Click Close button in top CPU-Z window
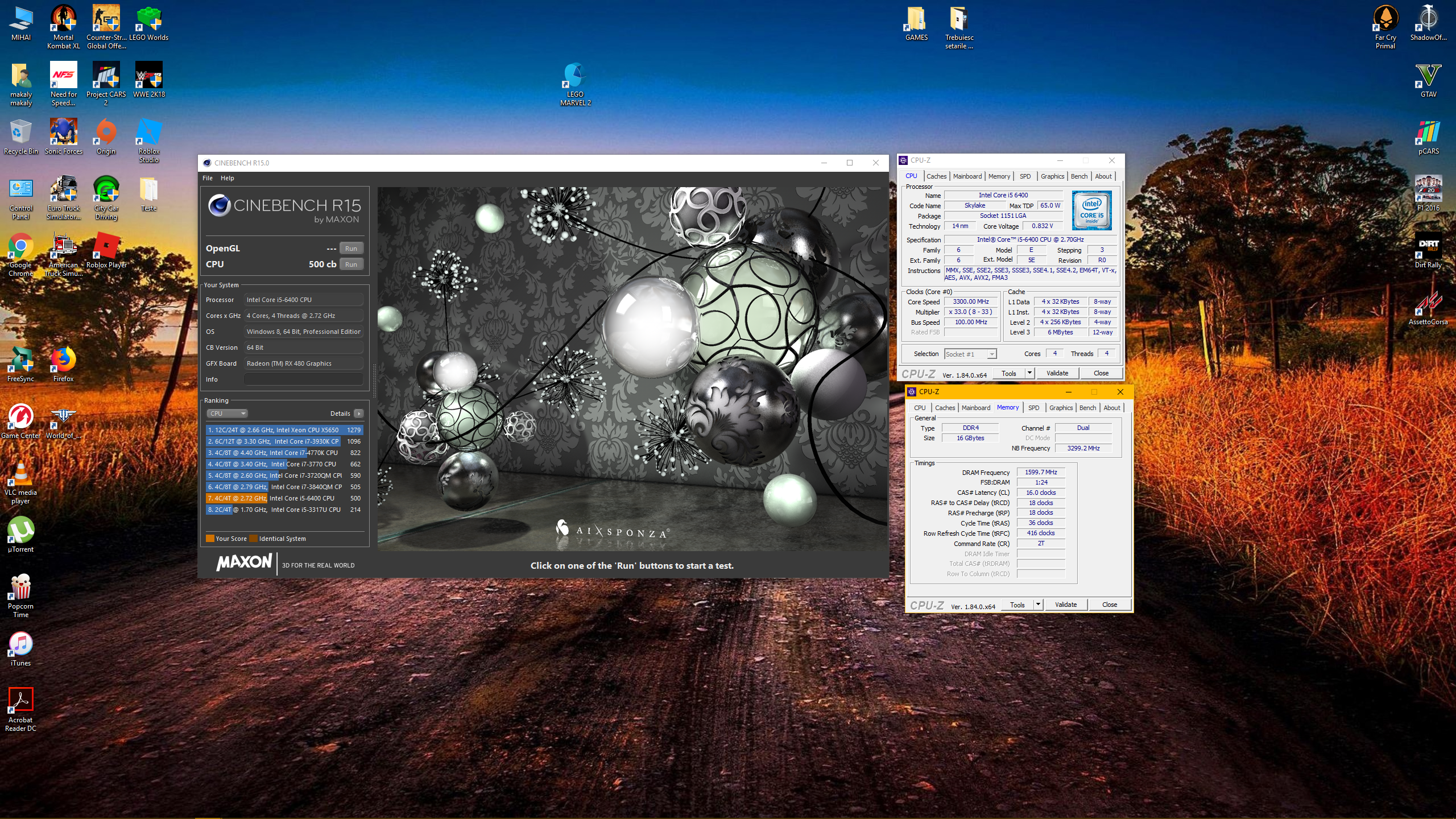This screenshot has width=1456, height=819. [x=1101, y=373]
